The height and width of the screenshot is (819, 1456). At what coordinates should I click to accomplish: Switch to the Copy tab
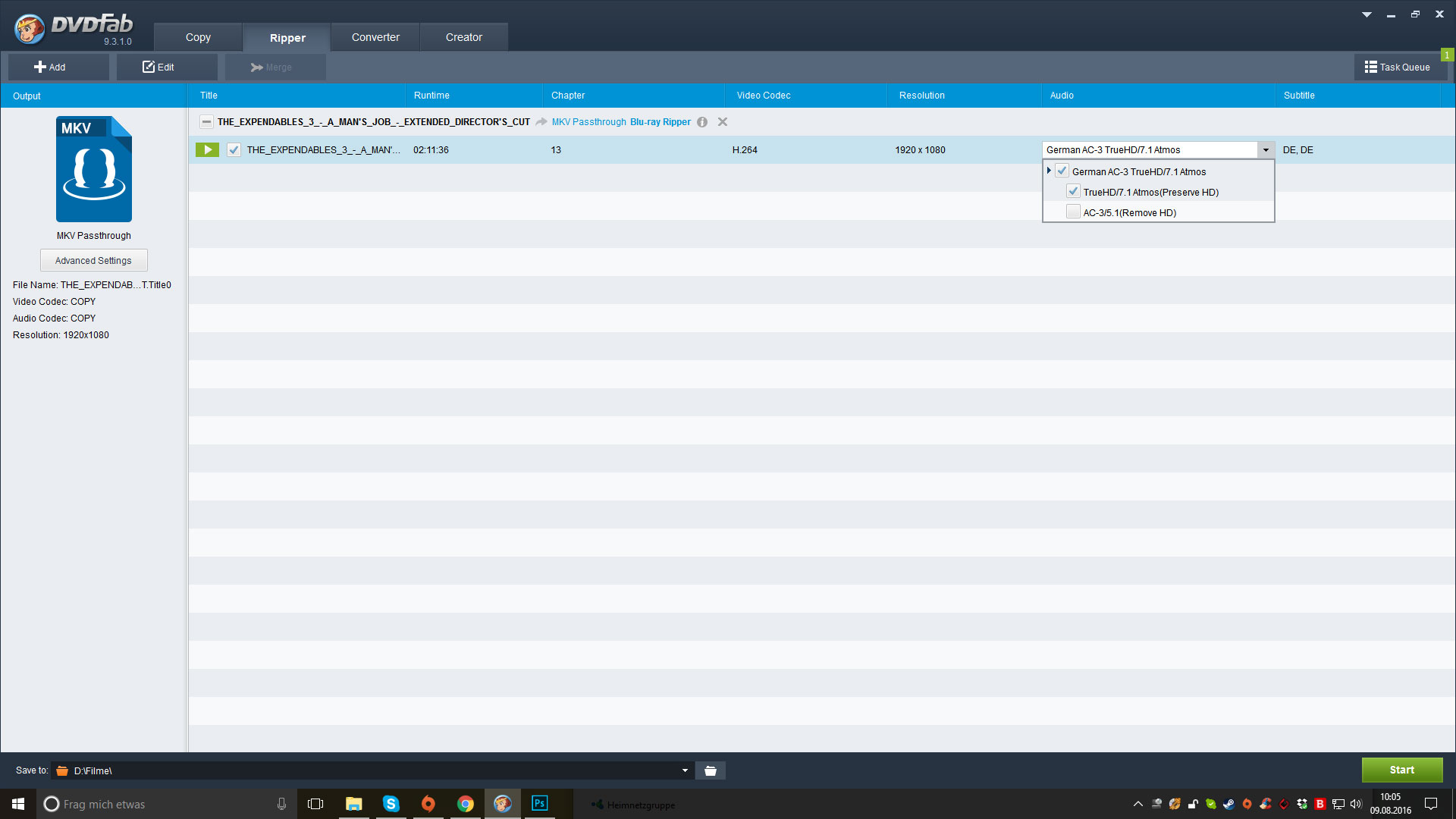(198, 37)
